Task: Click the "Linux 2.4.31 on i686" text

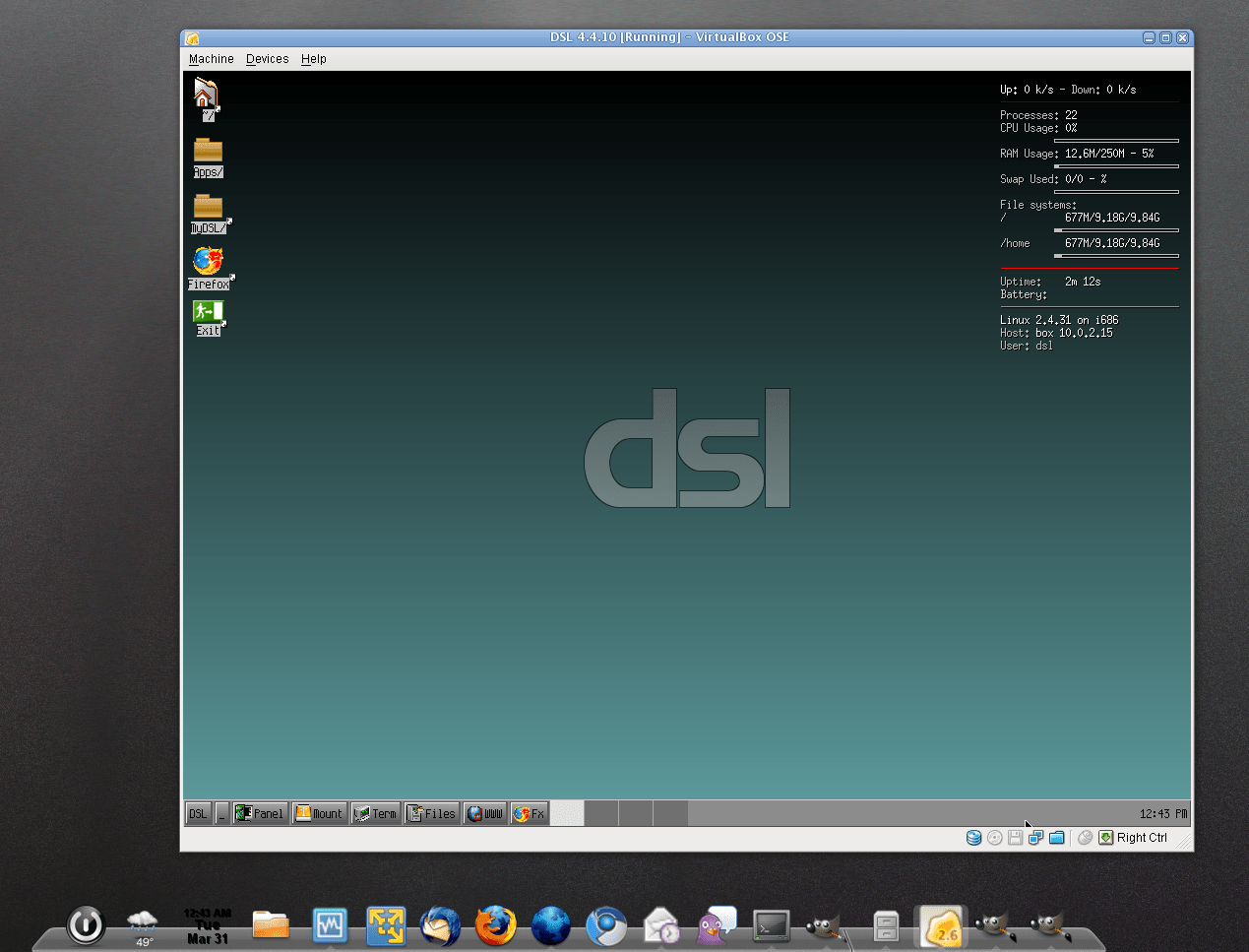Action: [1059, 320]
